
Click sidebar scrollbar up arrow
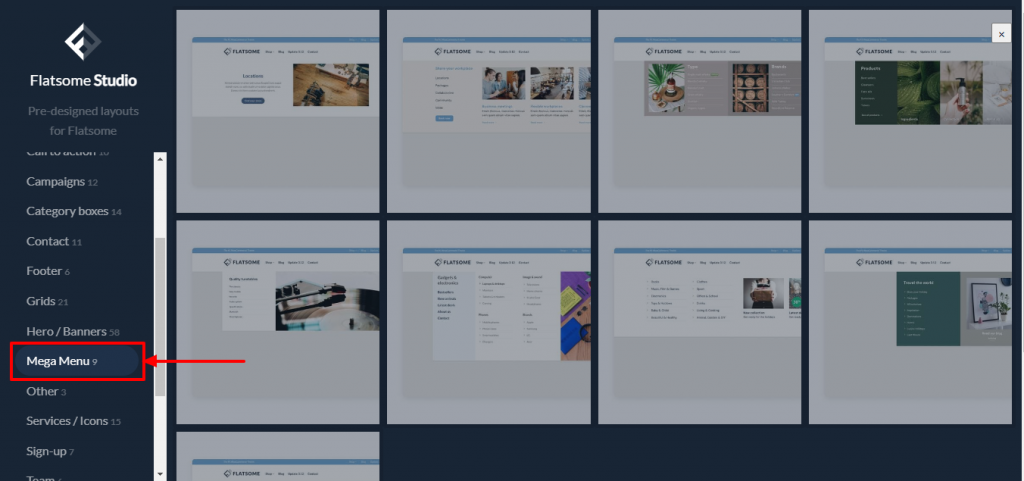click(x=161, y=159)
